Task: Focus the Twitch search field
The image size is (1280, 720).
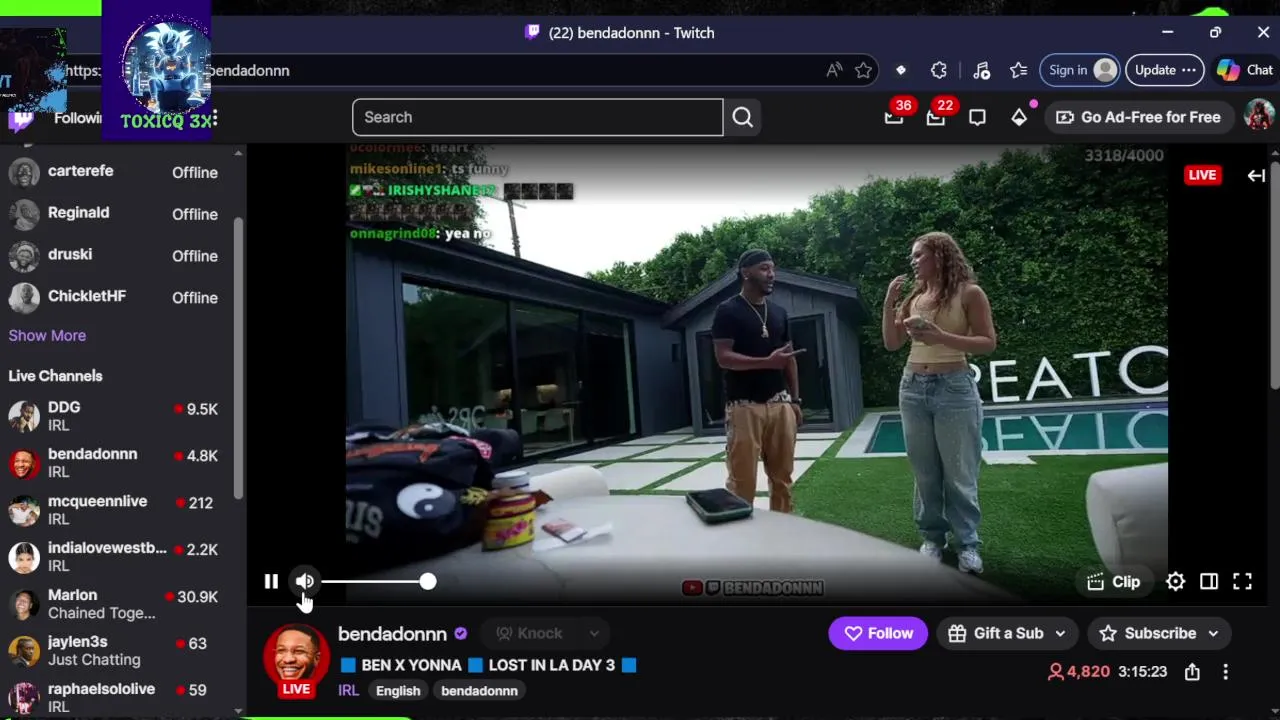Action: [537, 117]
